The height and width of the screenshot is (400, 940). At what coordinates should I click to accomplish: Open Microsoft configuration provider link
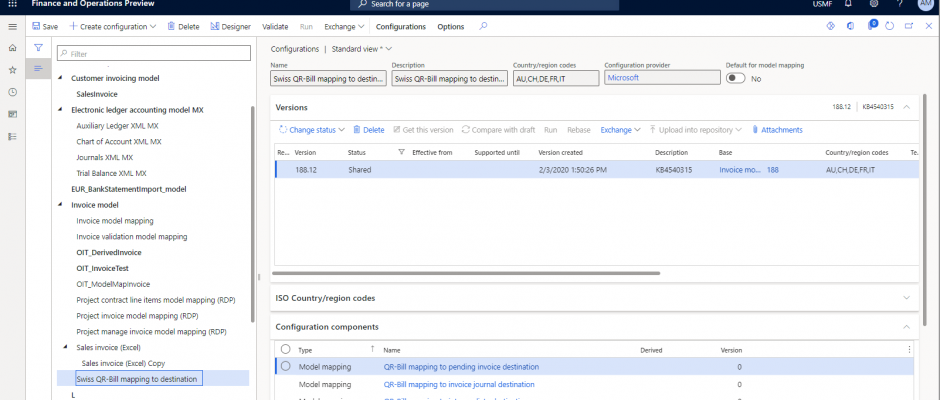[623, 77]
